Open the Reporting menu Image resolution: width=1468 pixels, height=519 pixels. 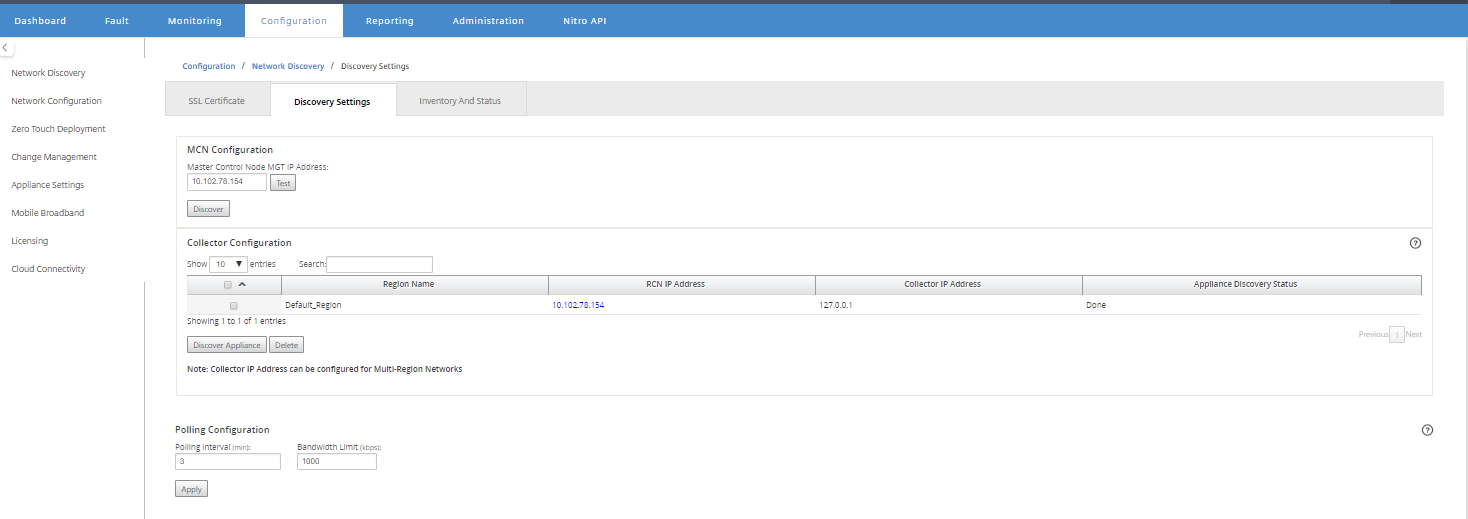point(390,21)
